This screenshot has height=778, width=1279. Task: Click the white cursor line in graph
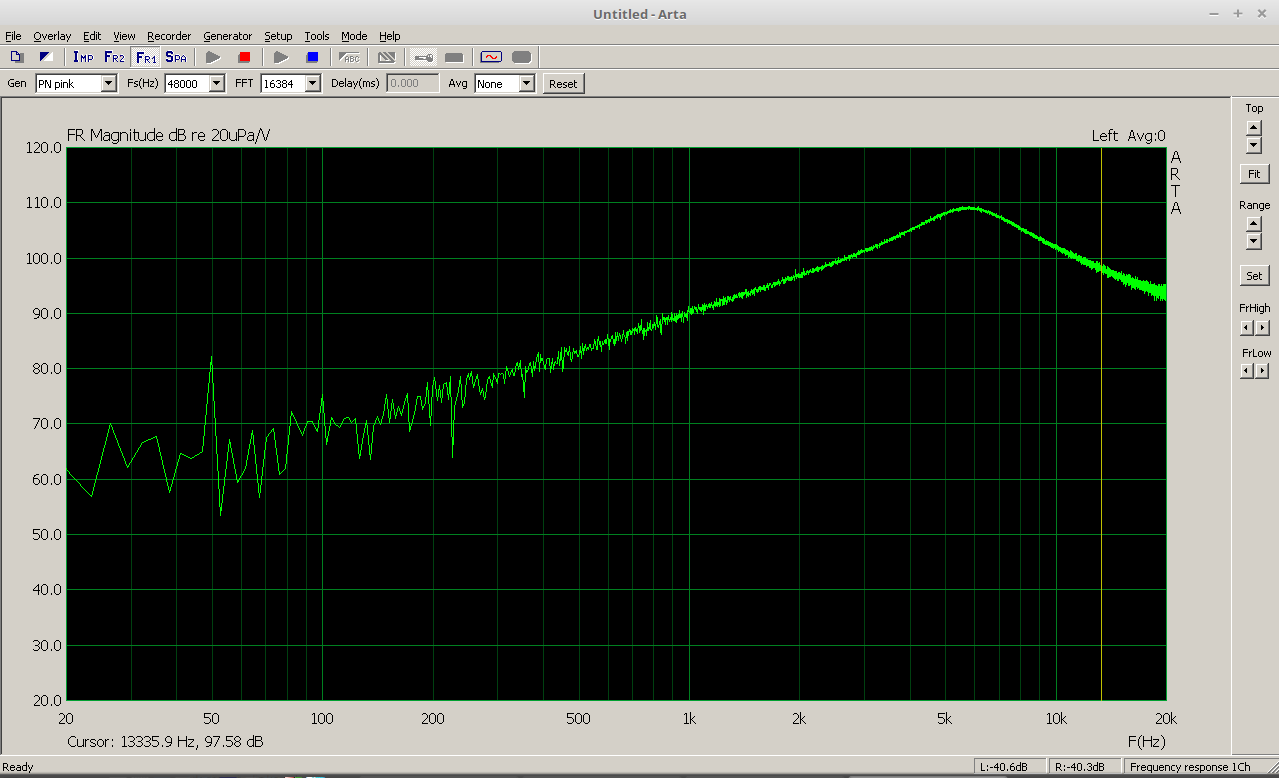tap(1101, 424)
